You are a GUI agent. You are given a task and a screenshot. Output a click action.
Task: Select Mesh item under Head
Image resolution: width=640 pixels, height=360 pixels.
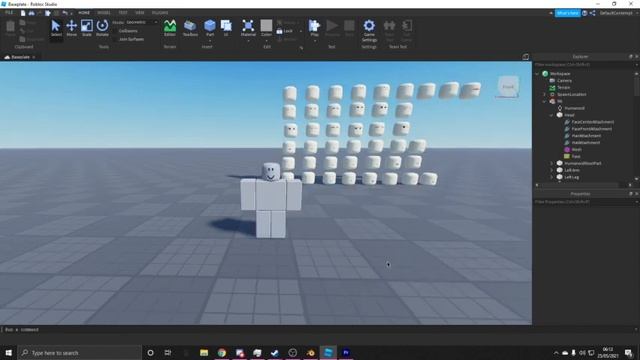[x=577, y=150]
